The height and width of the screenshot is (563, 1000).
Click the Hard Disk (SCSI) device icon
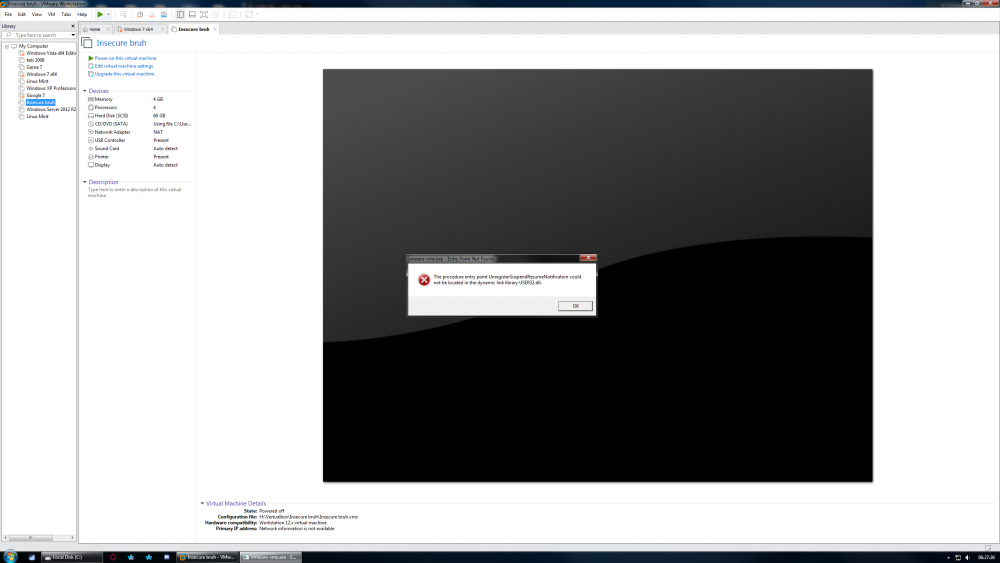click(x=91, y=116)
